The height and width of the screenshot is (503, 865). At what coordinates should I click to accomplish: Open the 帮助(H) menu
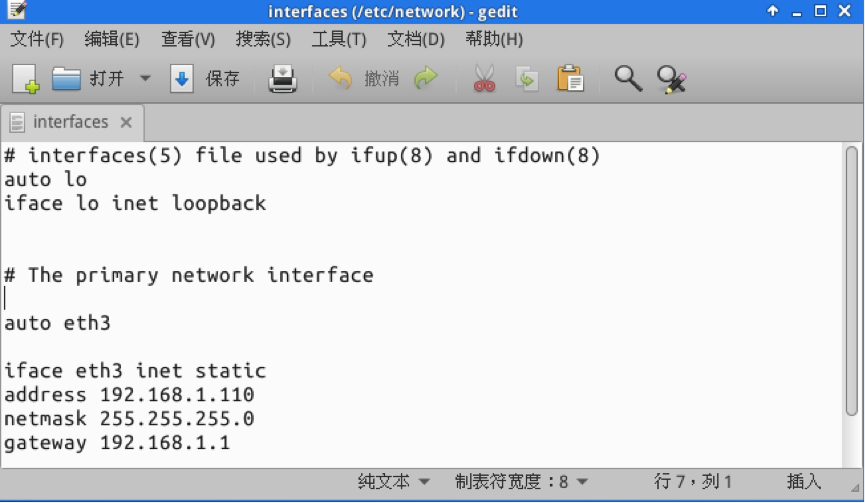(x=494, y=39)
